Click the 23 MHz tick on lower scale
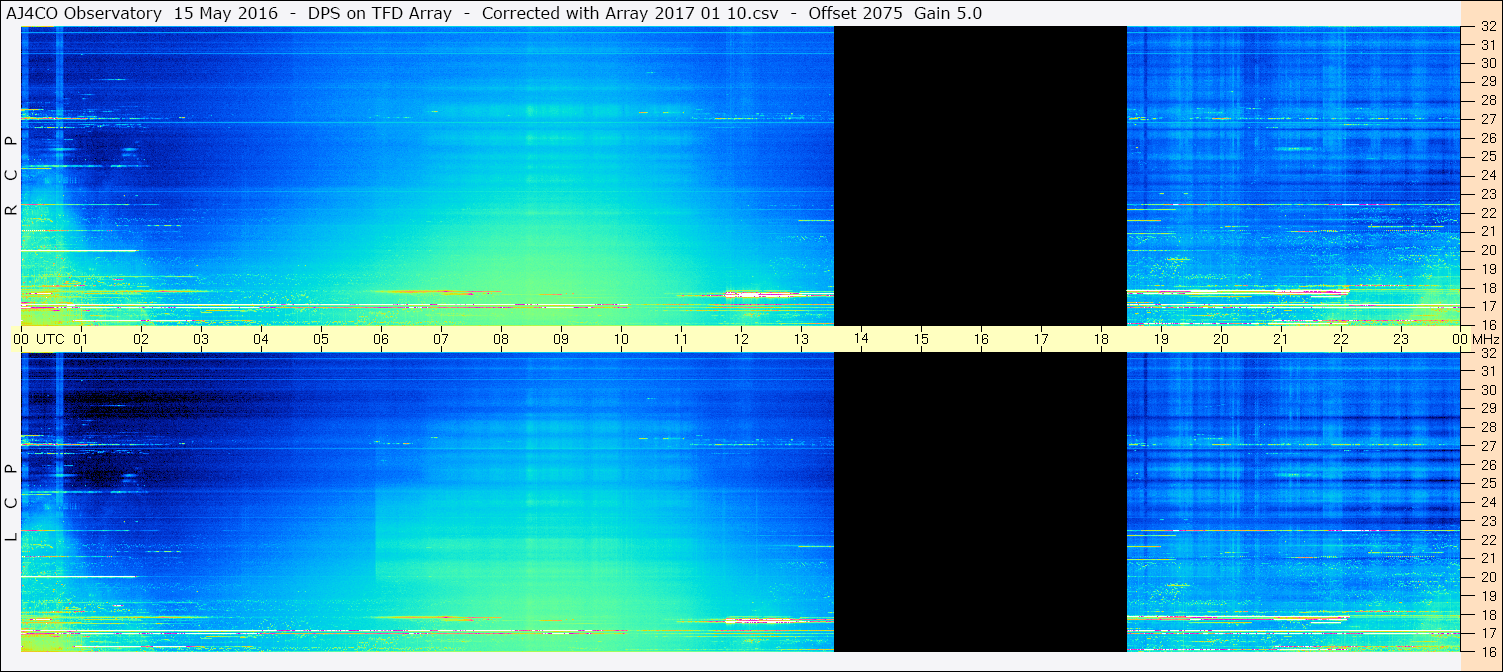1503x672 pixels. (x=1487, y=520)
